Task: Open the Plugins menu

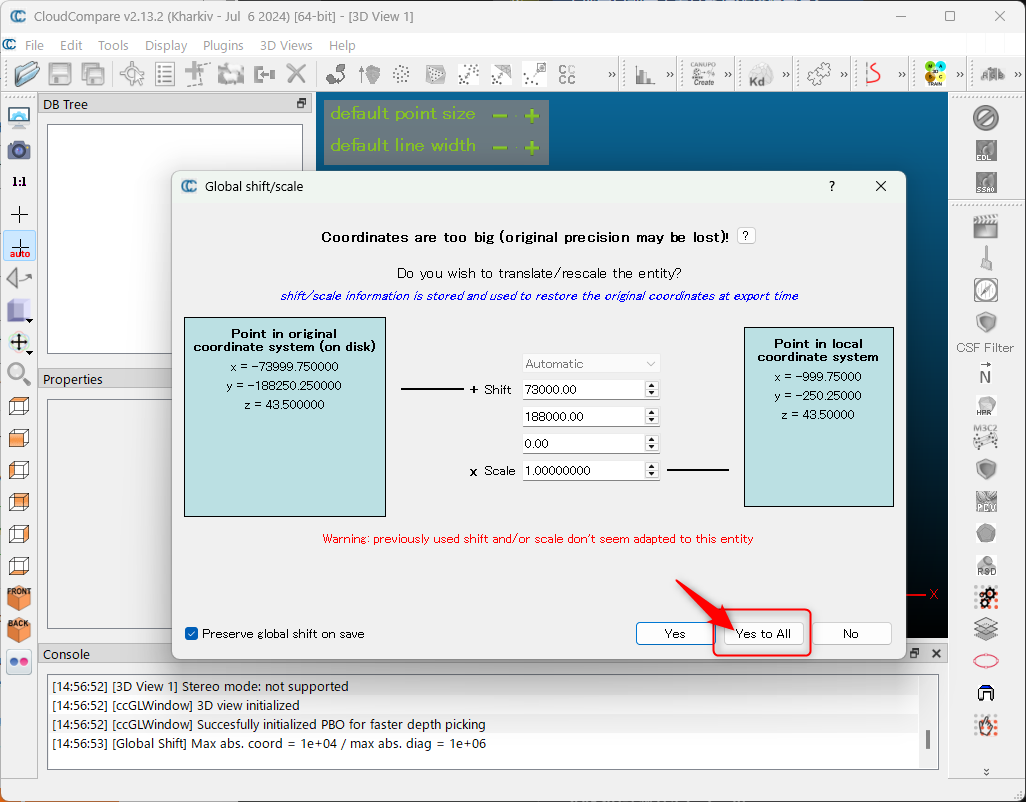Action: coord(223,45)
